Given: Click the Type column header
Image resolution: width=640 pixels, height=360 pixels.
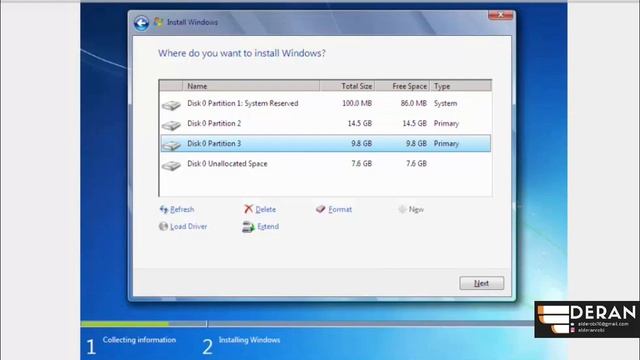Looking at the screenshot, I should [x=460, y=86].
